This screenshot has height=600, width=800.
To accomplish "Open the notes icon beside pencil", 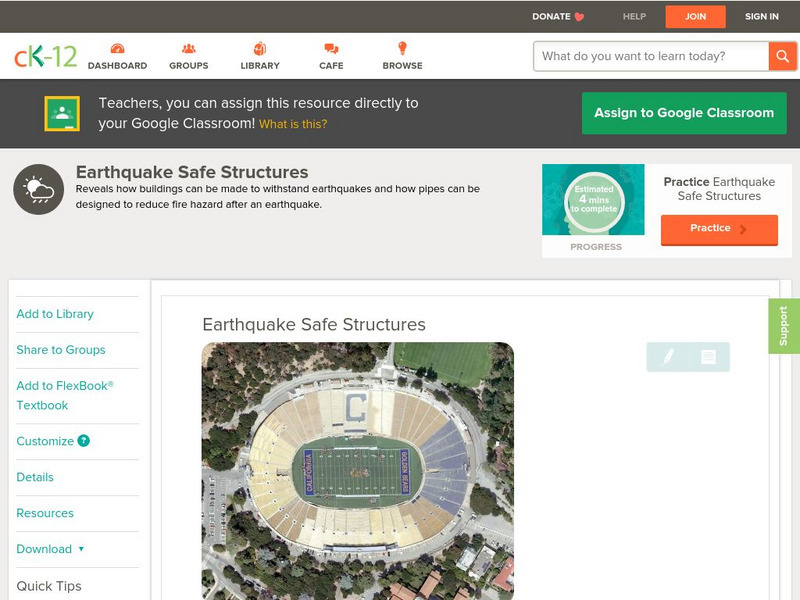I will pos(708,357).
